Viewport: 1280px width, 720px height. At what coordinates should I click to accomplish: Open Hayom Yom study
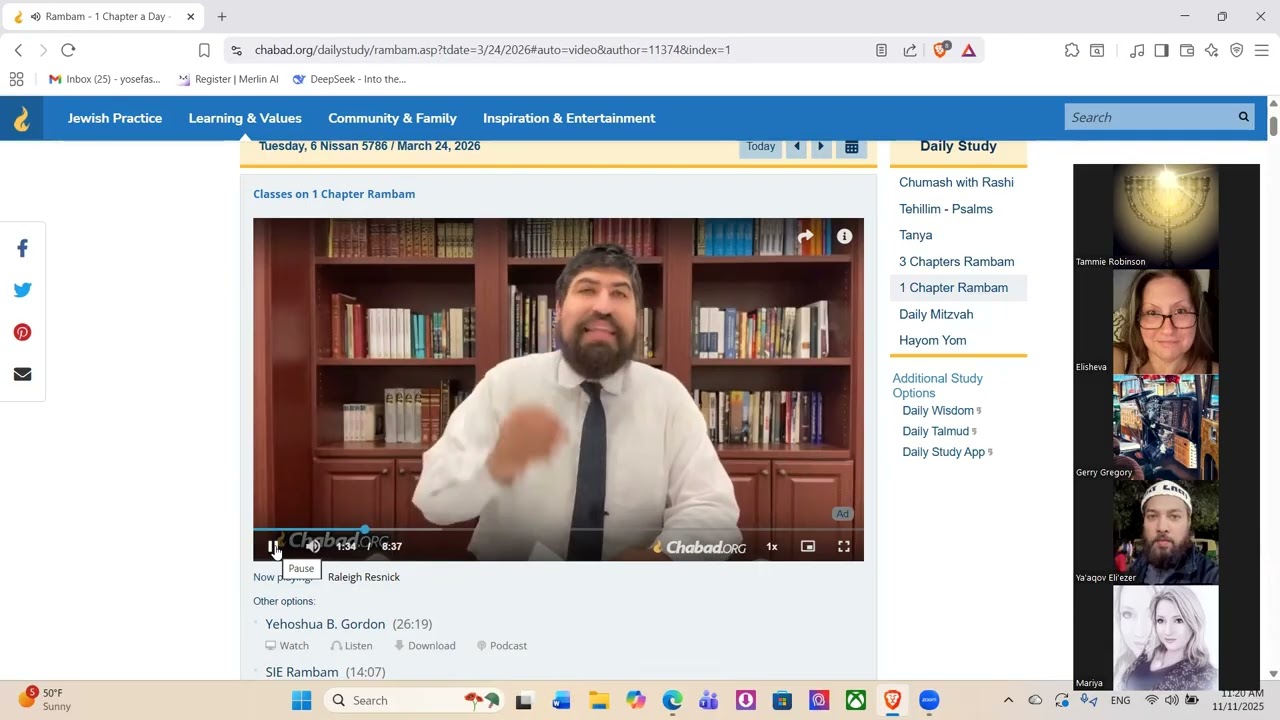[x=932, y=340]
